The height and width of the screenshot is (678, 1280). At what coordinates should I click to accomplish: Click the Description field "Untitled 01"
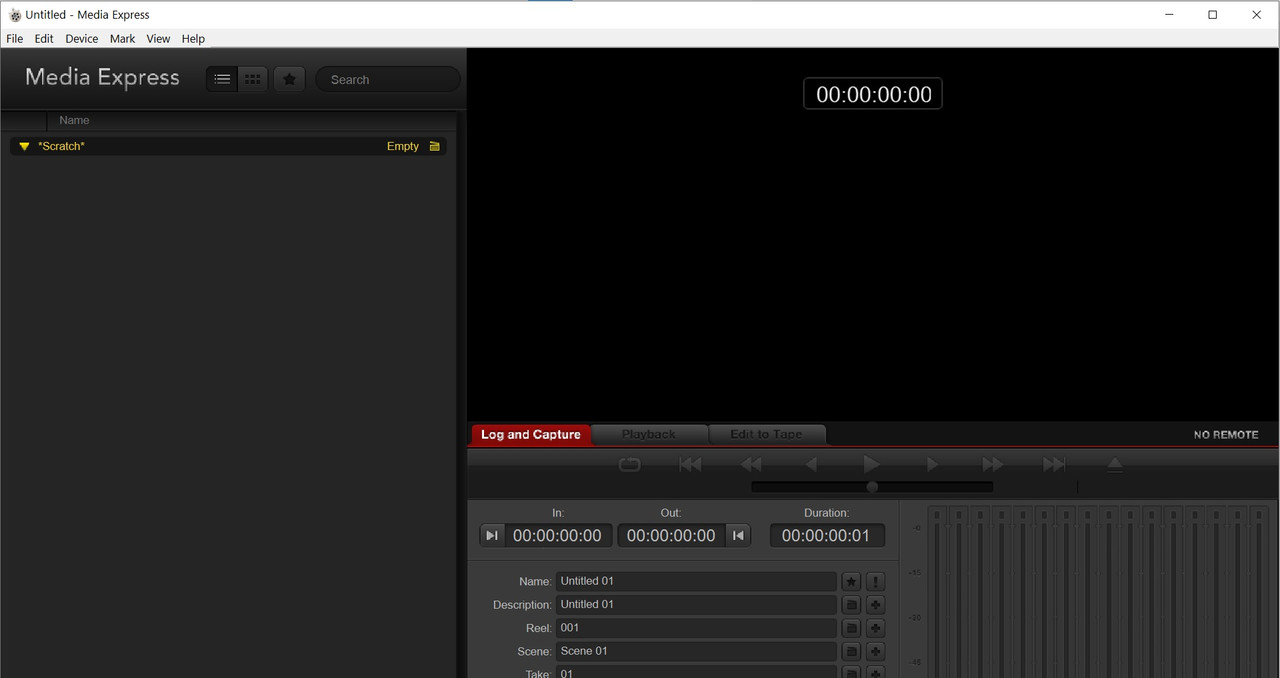point(696,604)
